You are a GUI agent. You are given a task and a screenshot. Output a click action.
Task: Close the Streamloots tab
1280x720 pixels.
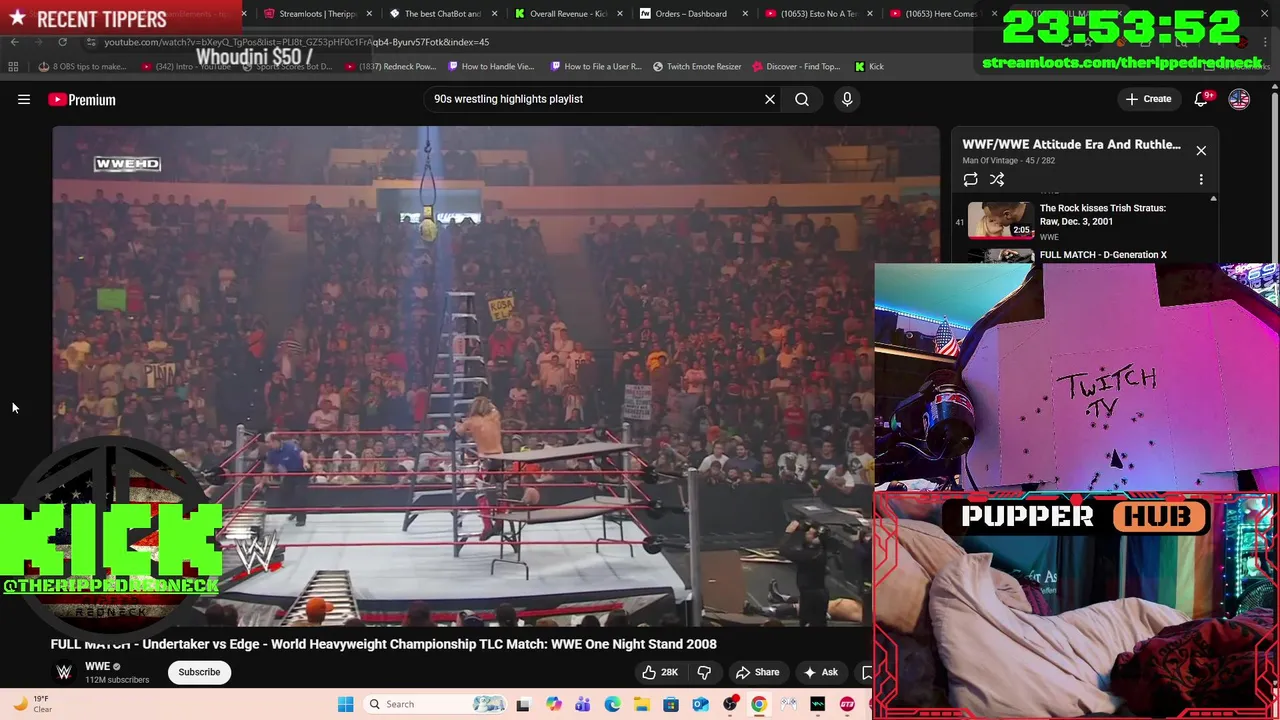(x=369, y=14)
